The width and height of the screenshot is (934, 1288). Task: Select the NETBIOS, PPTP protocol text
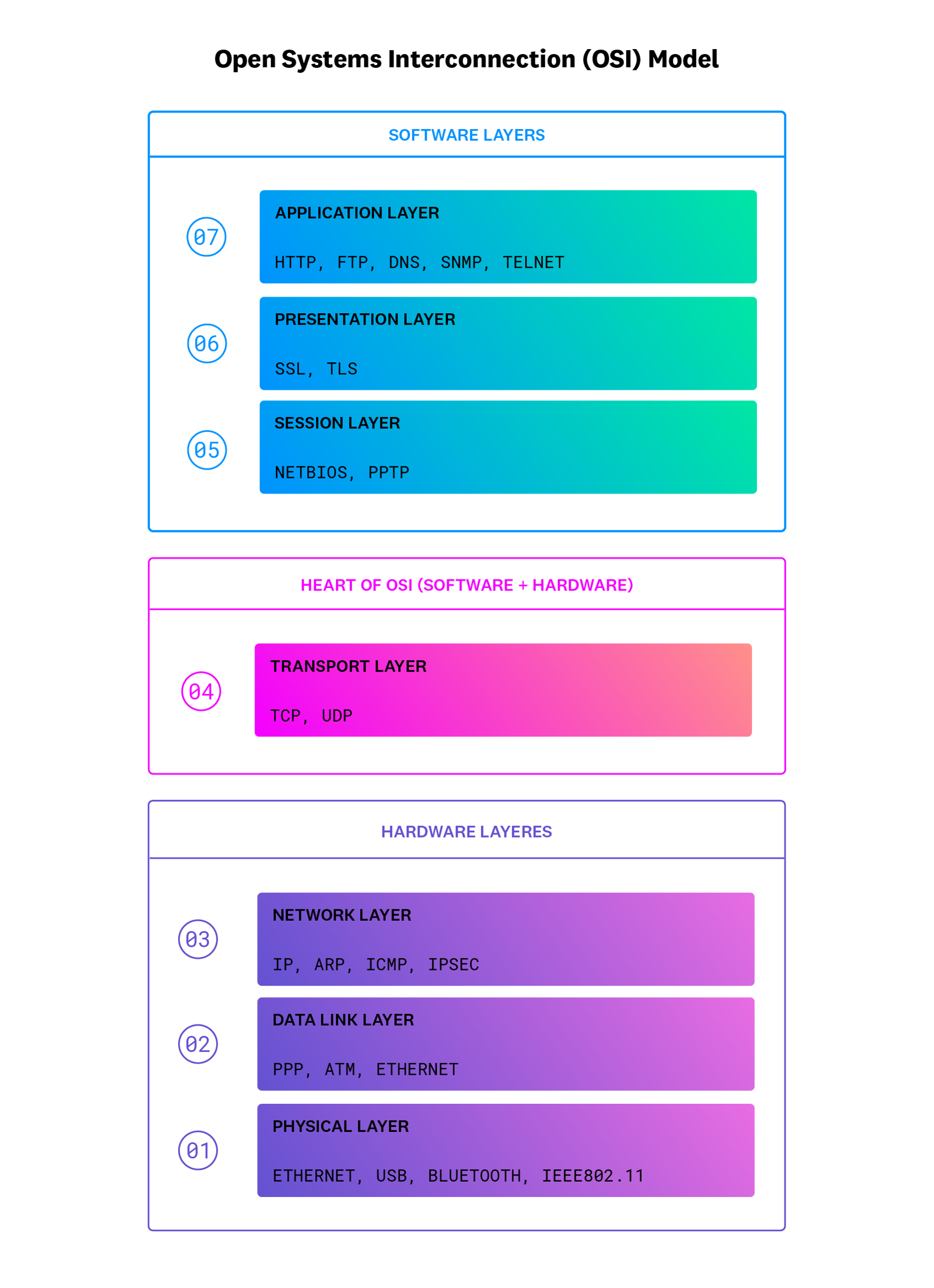click(x=342, y=473)
